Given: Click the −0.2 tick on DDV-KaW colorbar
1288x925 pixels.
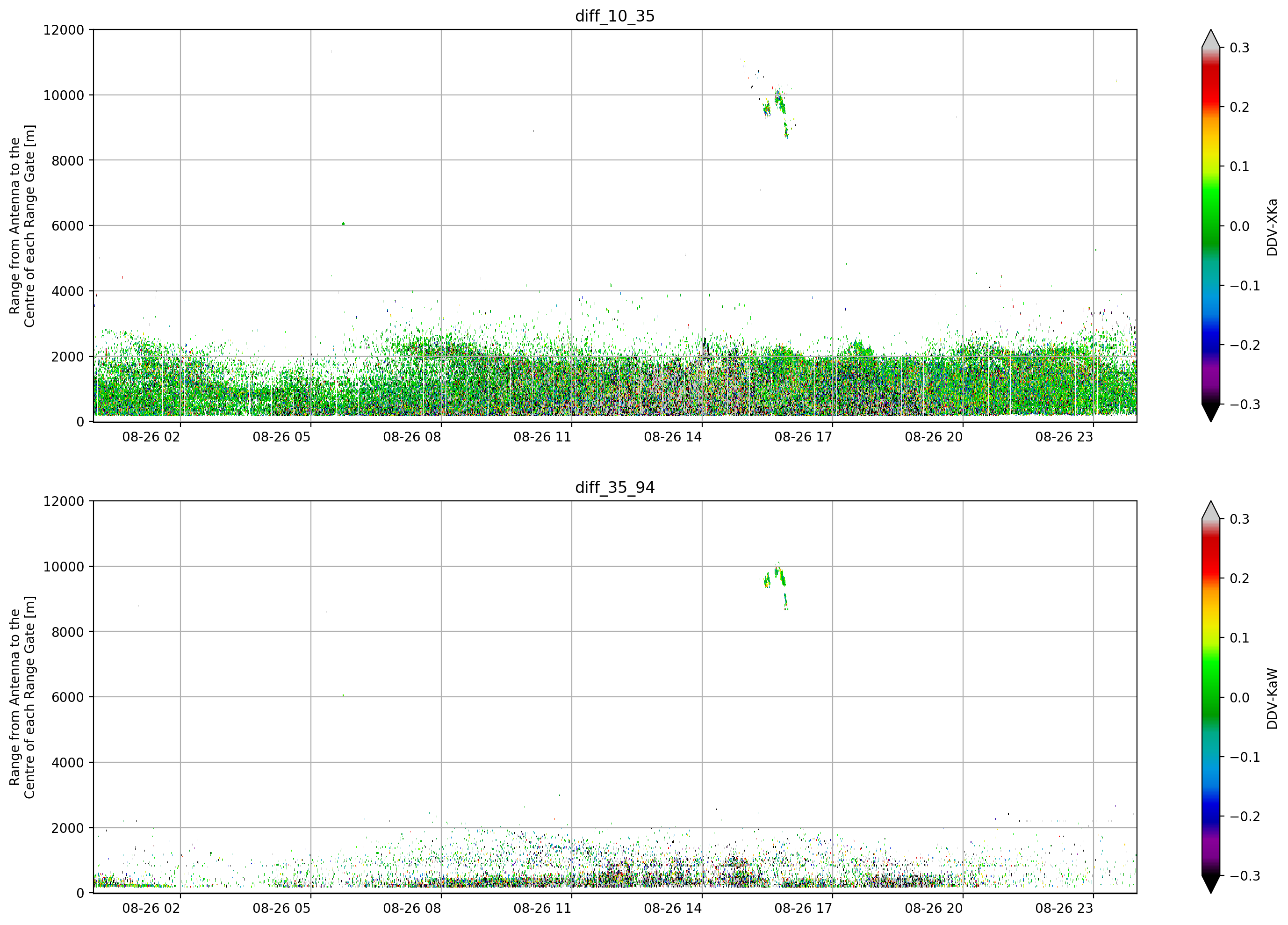Looking at the screenshot, I should (x=1245, y=817).
